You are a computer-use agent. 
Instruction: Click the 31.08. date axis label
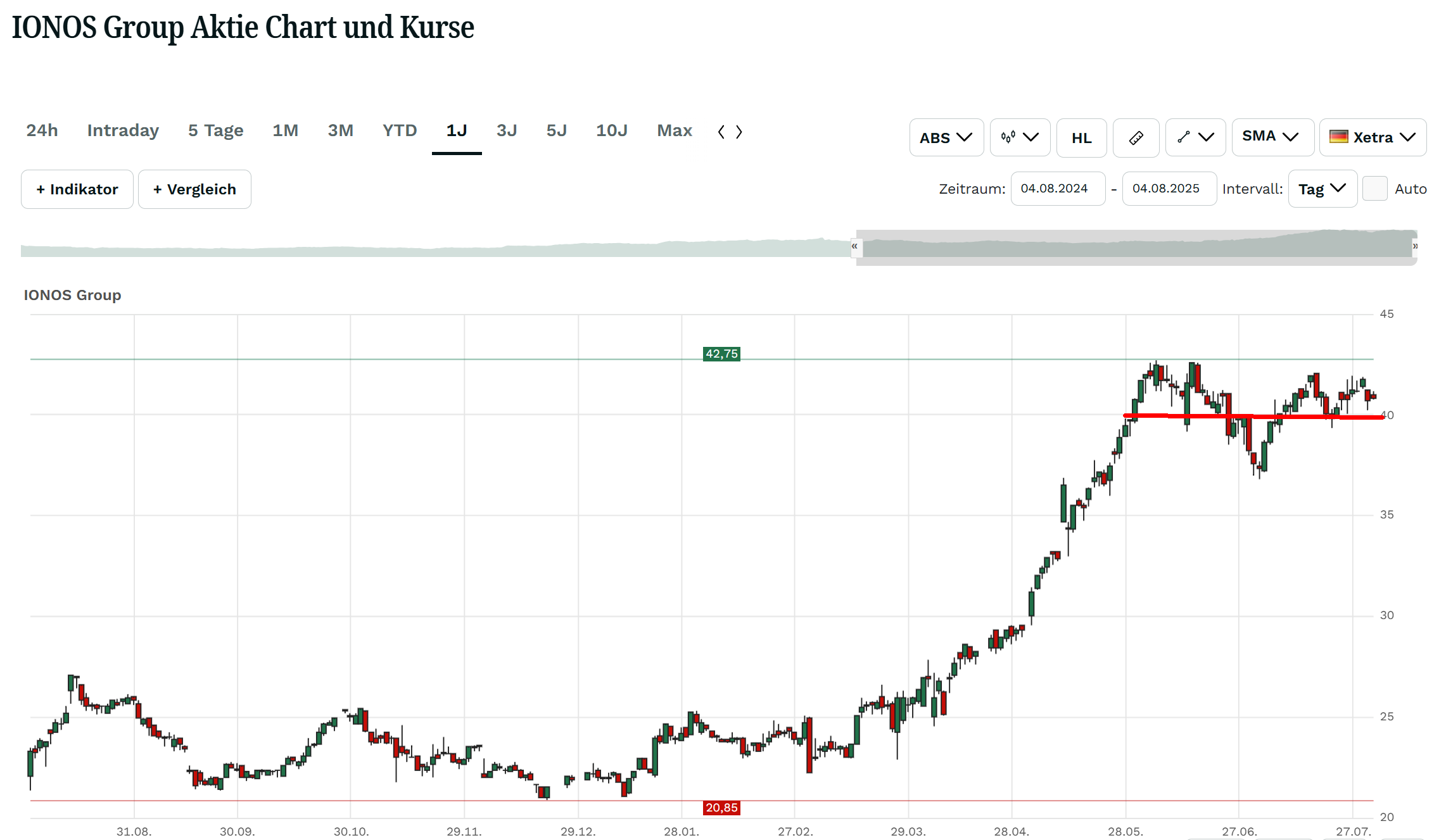point(134,831)
